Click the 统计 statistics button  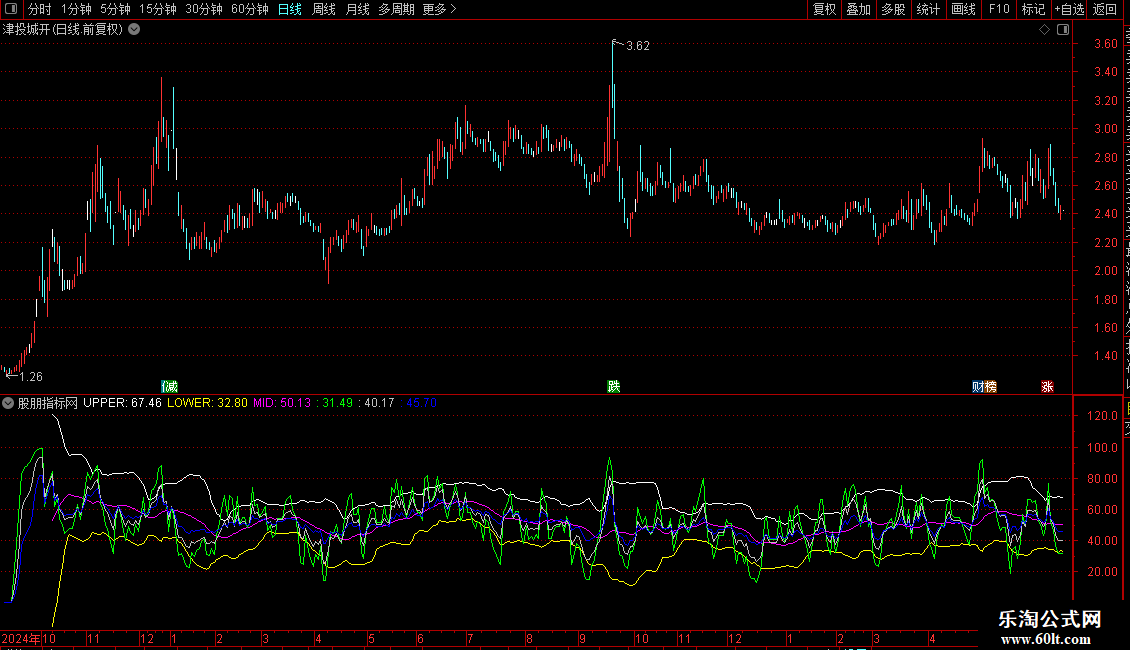[x=927, y=9]
